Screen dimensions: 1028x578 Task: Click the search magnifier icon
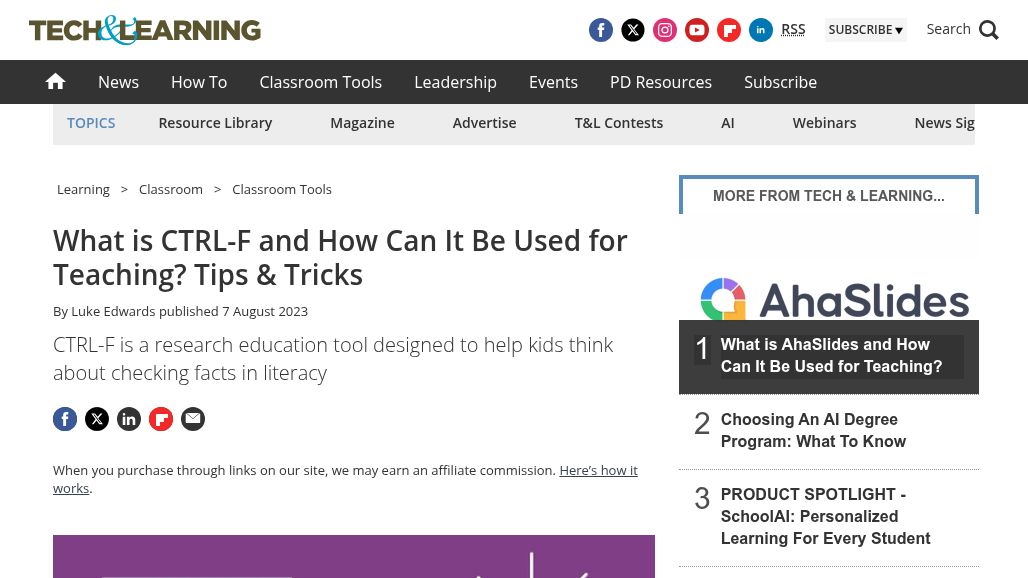click(989, 30)
